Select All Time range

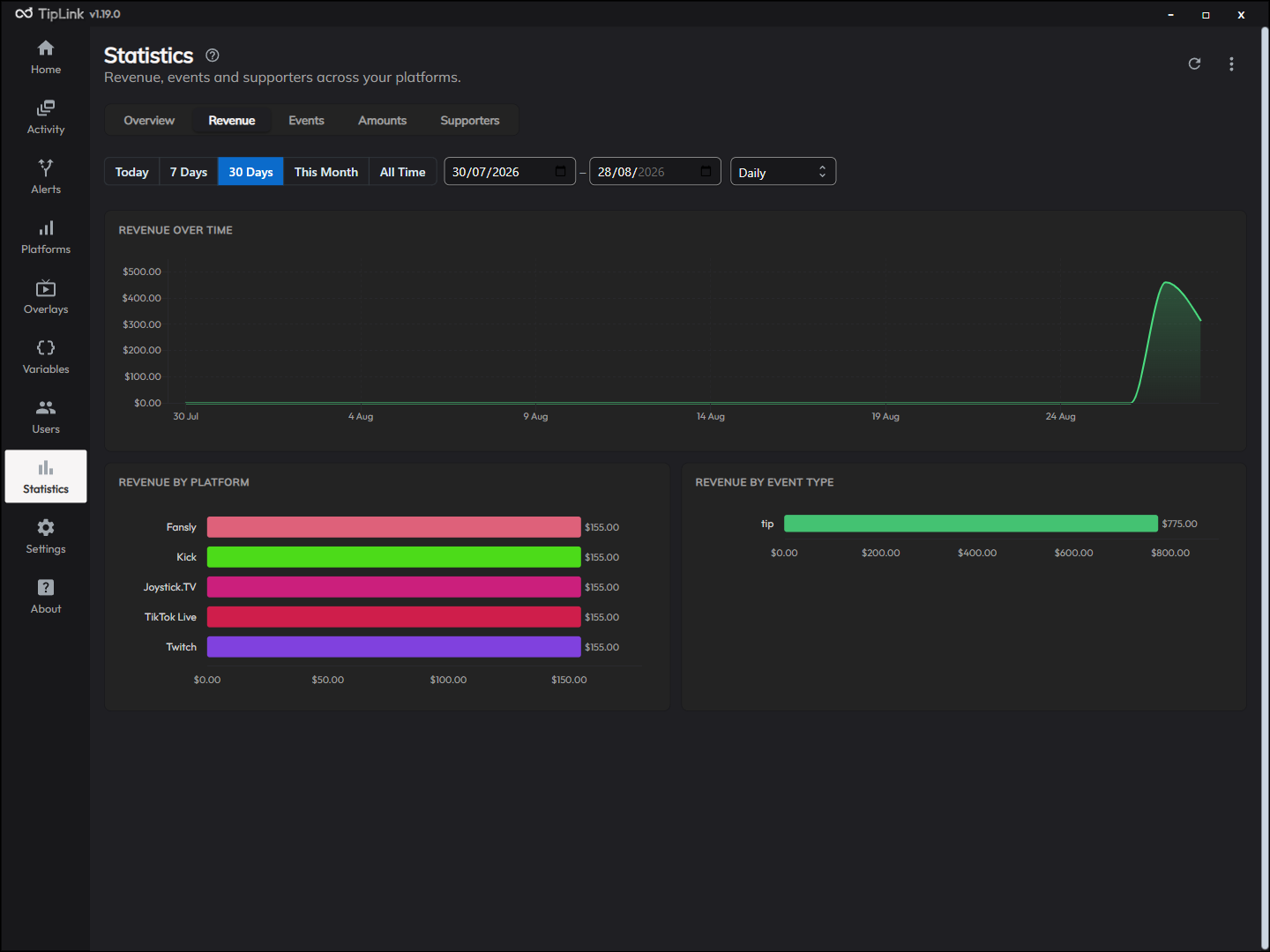pos(402,172)
